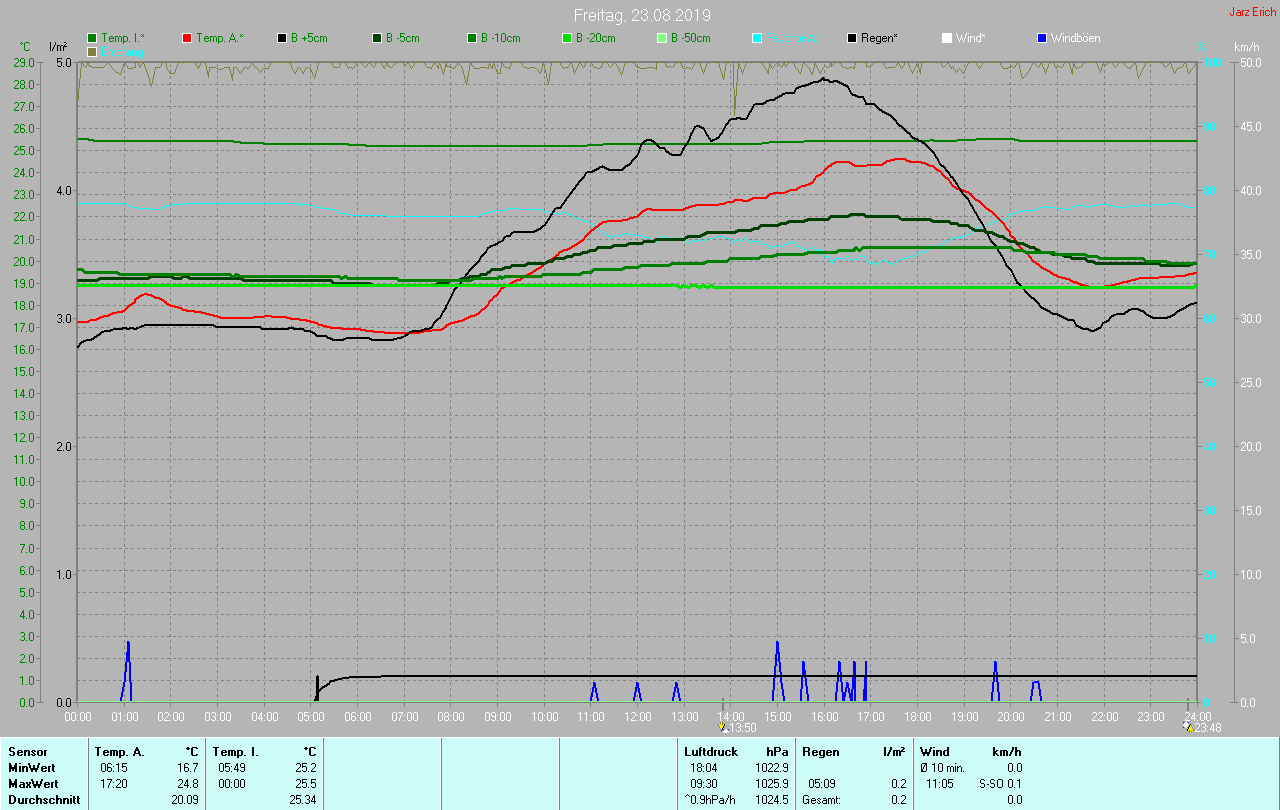This screenshot has height=810, width=1280.
Task: Select the Luftdruck column header
Action: (711, 752)
